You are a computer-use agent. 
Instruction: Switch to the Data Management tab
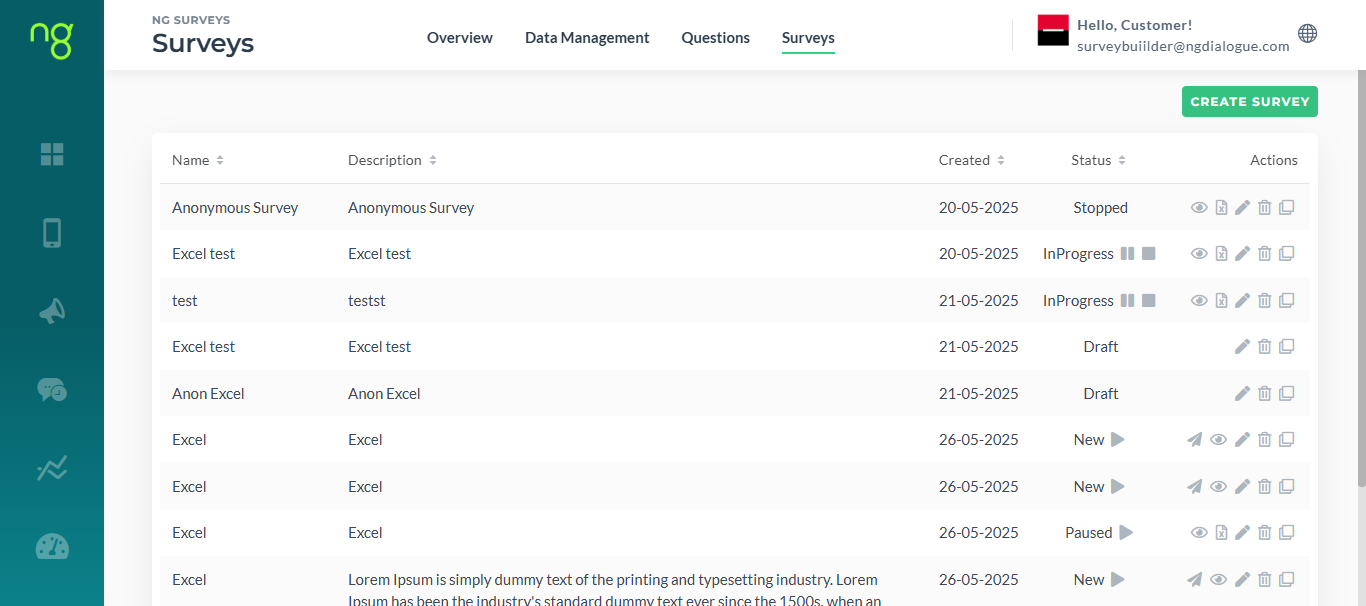(x=587, y=38)
